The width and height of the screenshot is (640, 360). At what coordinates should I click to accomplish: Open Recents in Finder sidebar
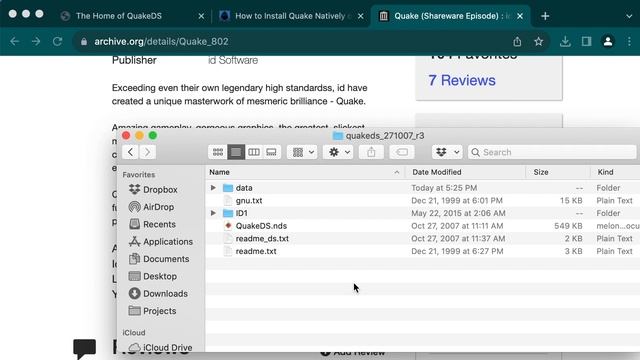152,224
